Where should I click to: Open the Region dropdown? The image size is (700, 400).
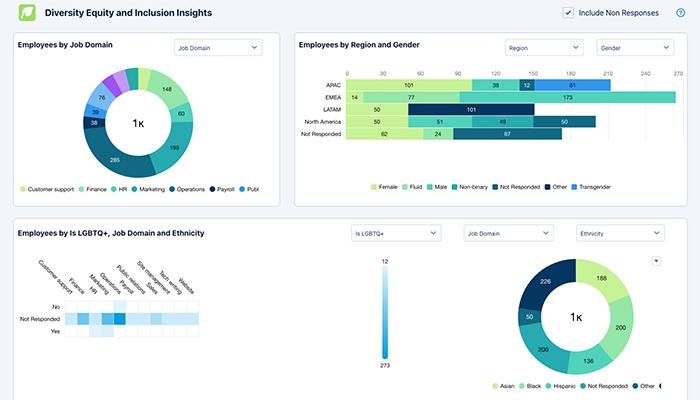tap(544, 48)
